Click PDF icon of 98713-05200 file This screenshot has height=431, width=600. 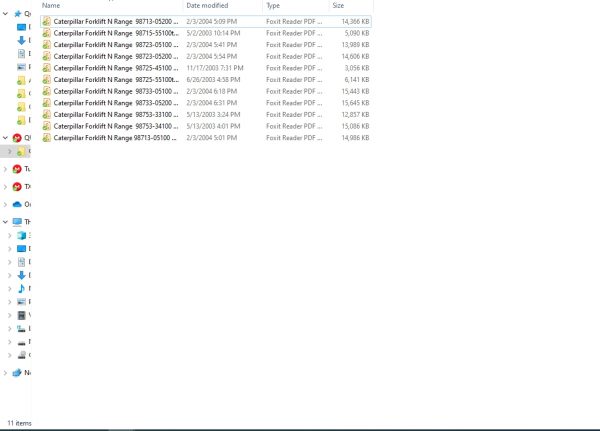(x=46, y=21)
